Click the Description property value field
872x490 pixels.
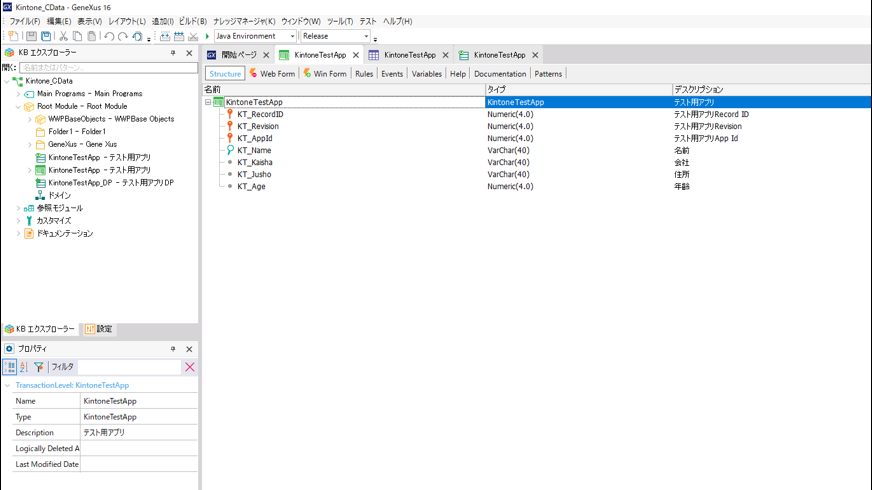139,433
